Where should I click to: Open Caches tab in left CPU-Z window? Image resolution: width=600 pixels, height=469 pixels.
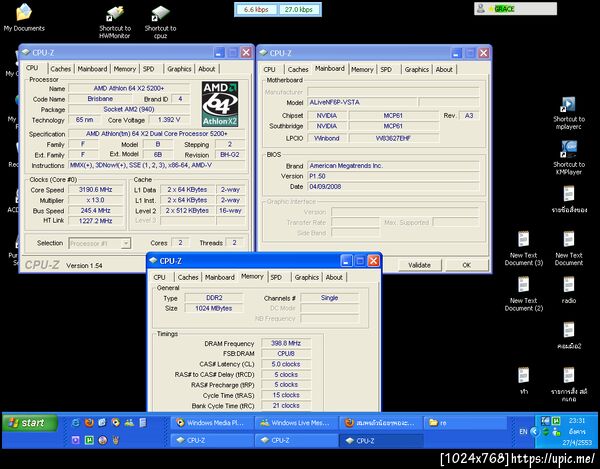pos(61,69)
